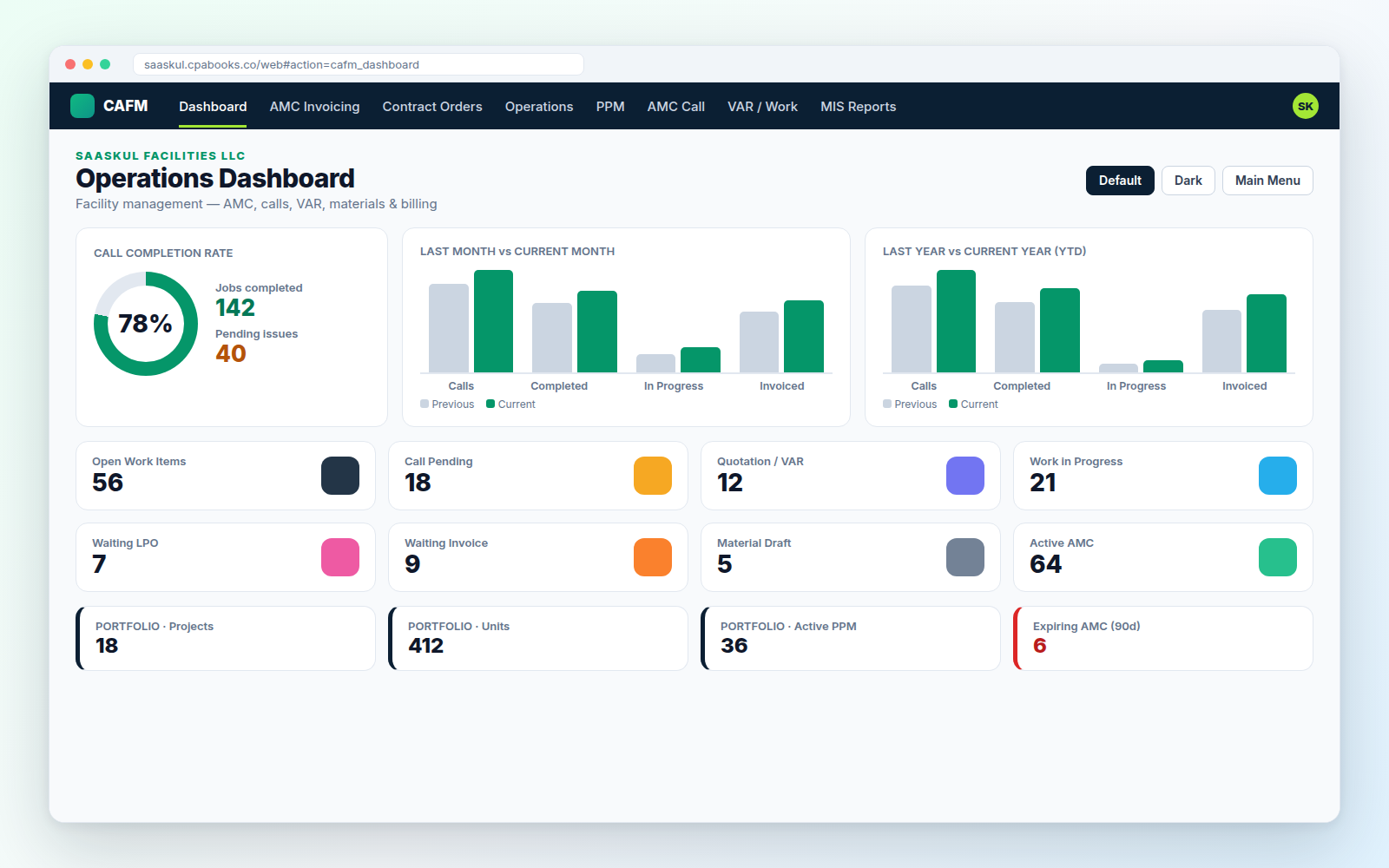
Task: Click the 78% completion donut chart
Action: point(146,324)
